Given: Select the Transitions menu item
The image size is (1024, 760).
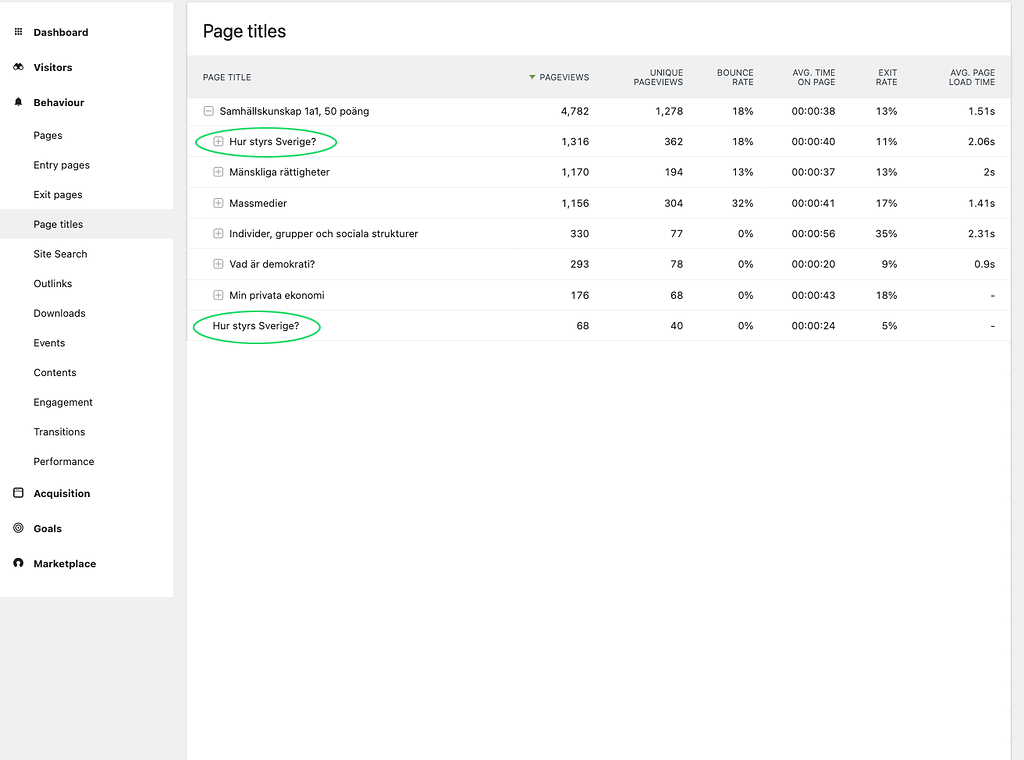Looking at the screenshot, I should click(59, 431).
